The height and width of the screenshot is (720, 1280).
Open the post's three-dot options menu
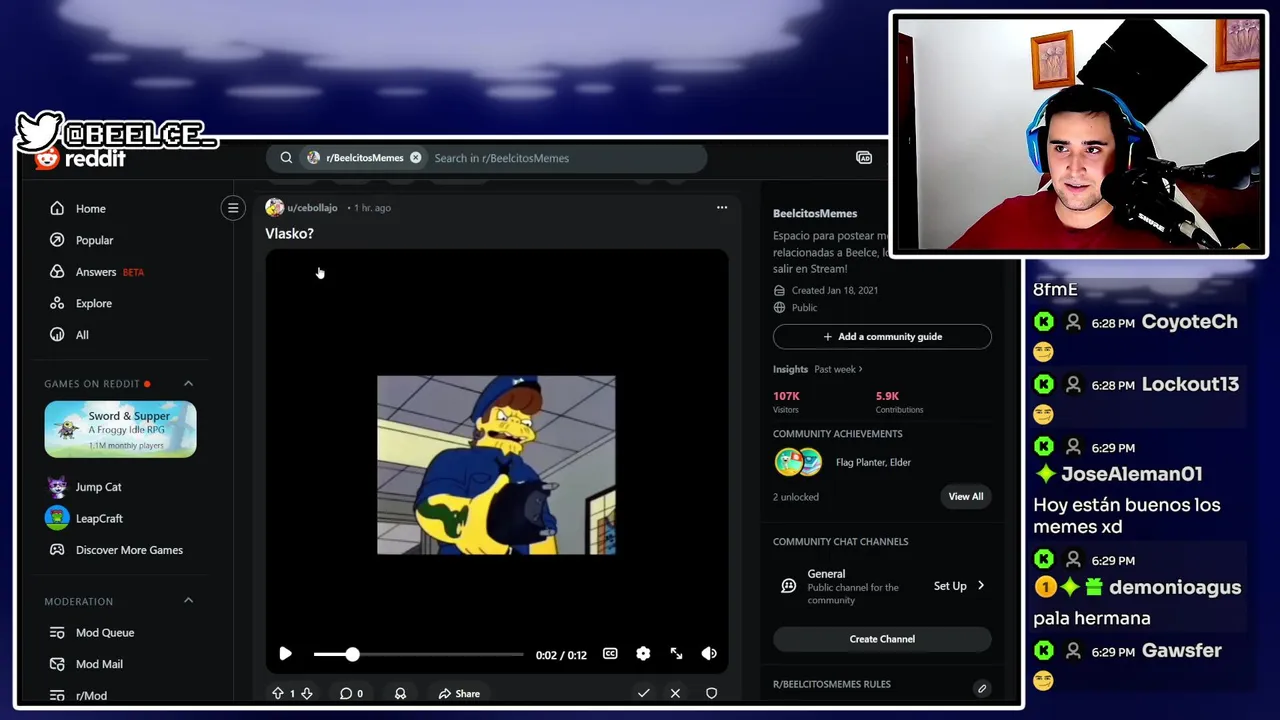tap(722, 208)
